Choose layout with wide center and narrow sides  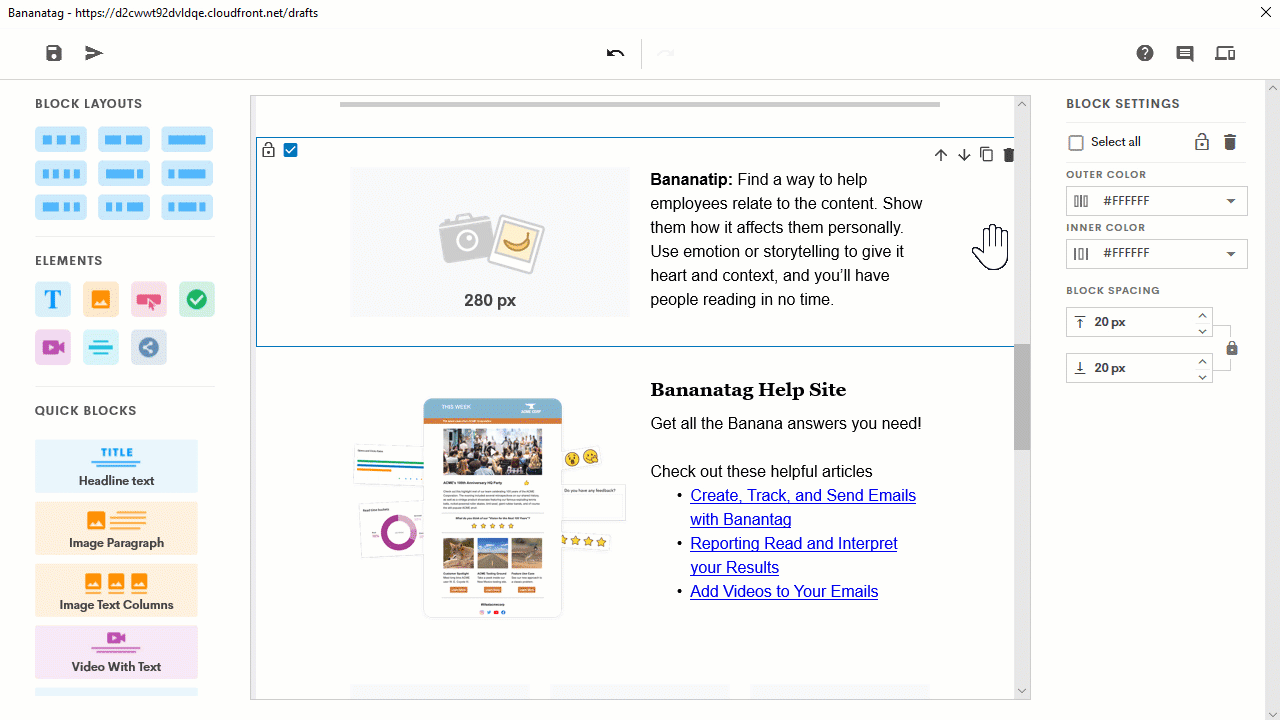click(187, 207)
